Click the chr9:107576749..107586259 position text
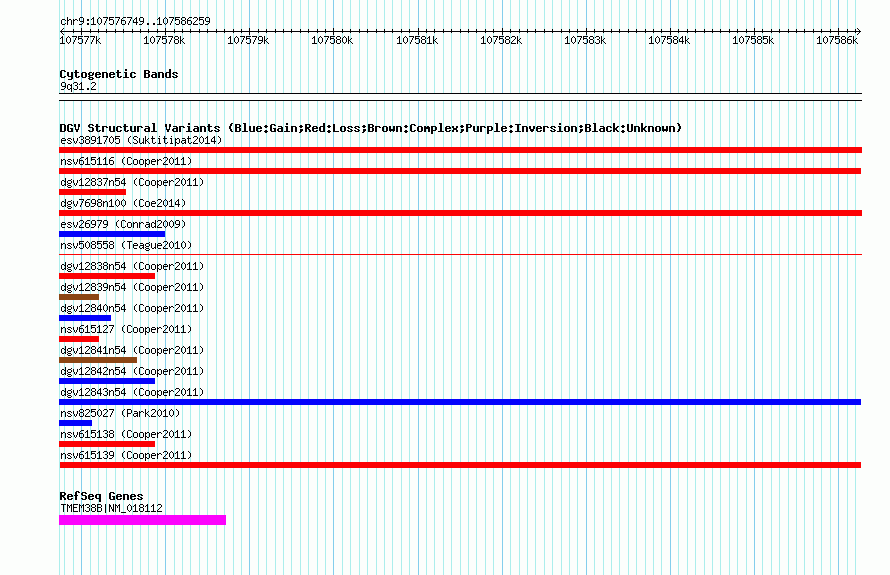This screenshot has width=890, height=575. click(x=135, y=21)
